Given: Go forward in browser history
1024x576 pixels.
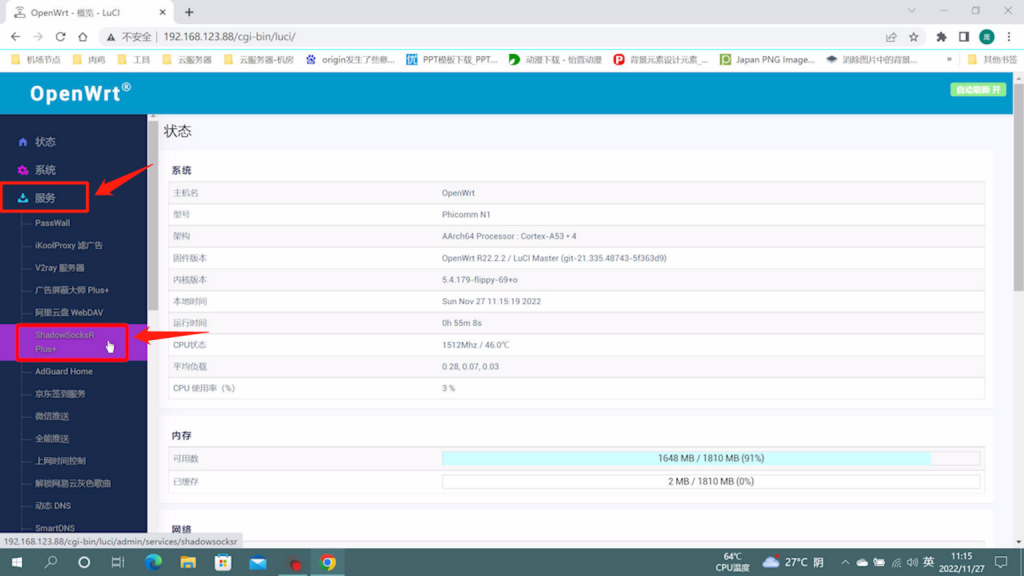Looking at the screenshot, I should 38,37.
